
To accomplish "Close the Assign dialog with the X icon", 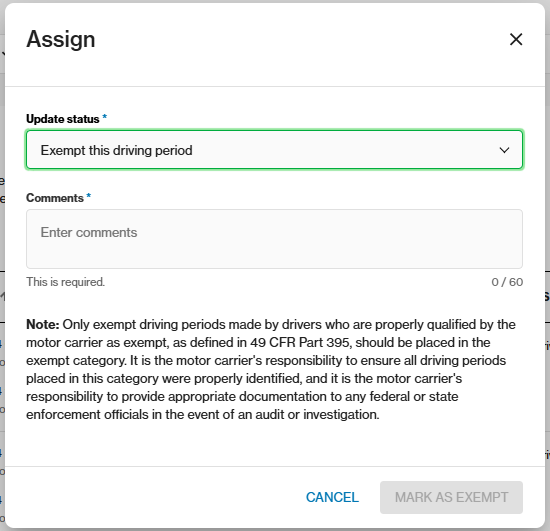I will (x=516, y=39).
